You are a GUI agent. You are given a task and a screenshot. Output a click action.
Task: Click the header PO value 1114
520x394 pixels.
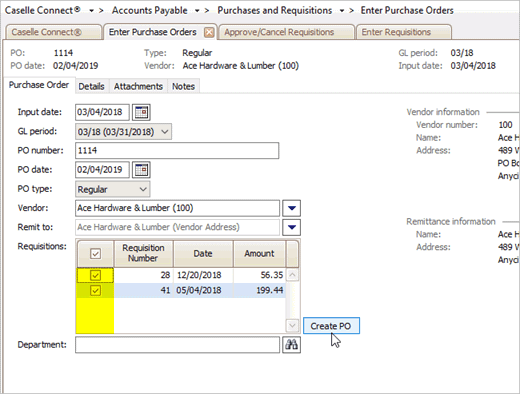(x=63, y=53)
